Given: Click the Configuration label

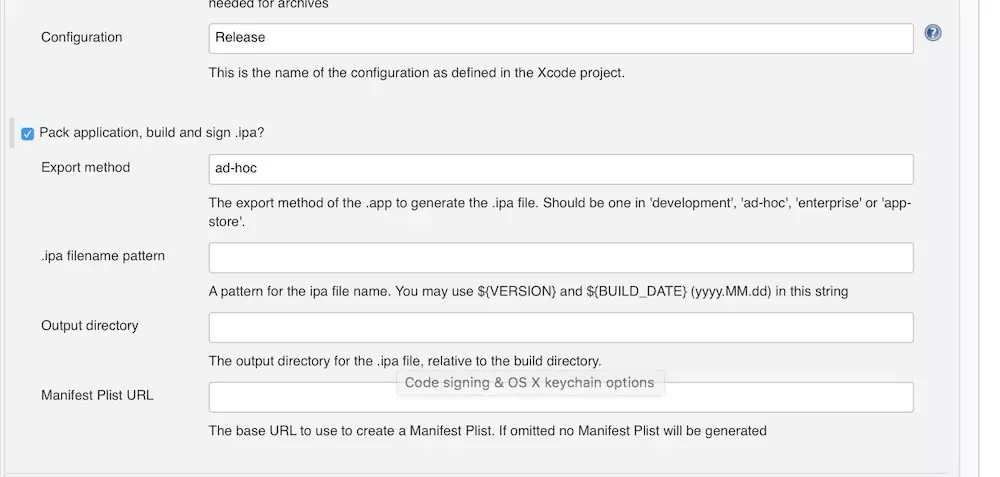Looking at the screenshot, I should [81, 37].
